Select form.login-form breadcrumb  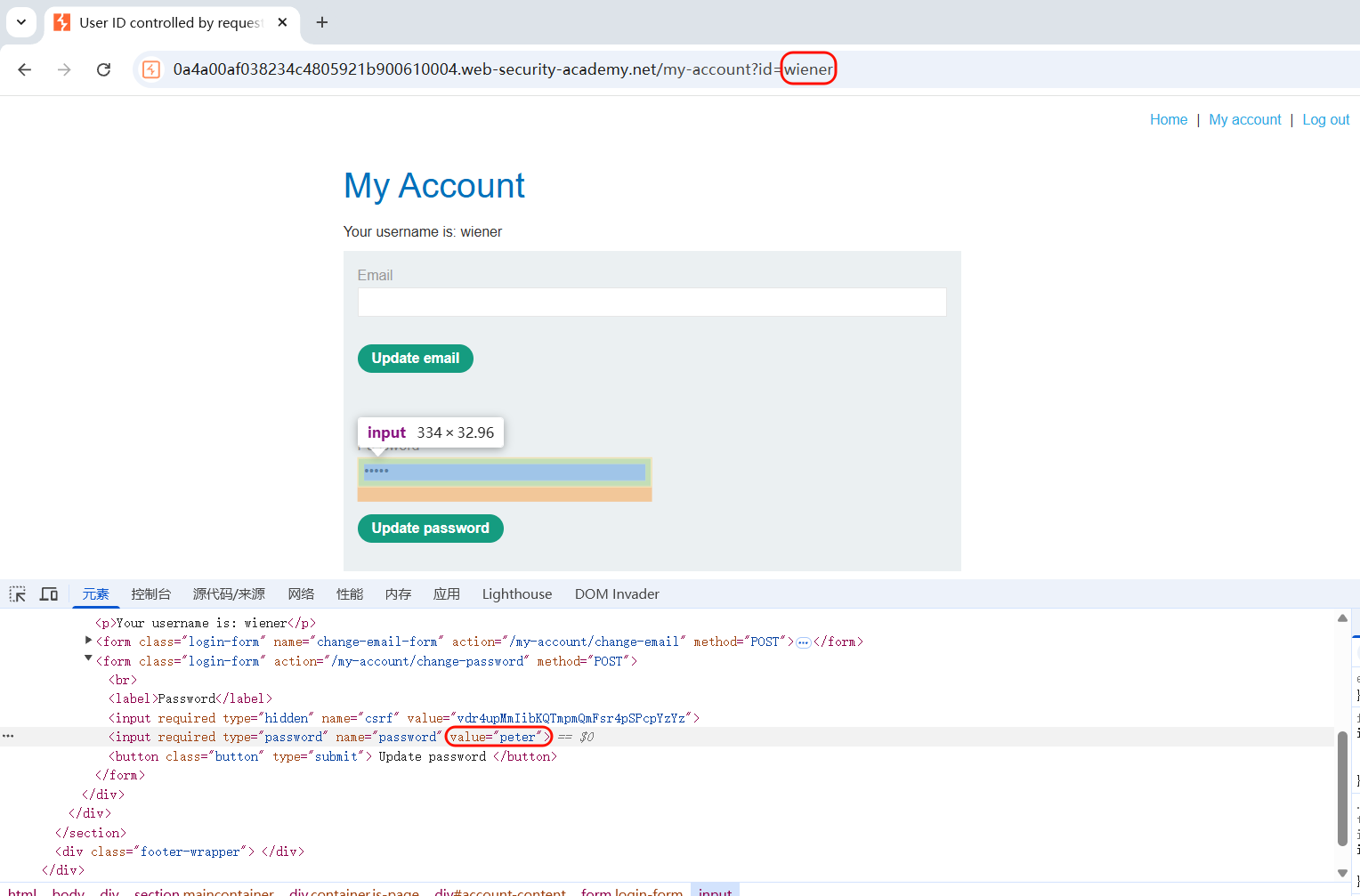click(632, 892)
